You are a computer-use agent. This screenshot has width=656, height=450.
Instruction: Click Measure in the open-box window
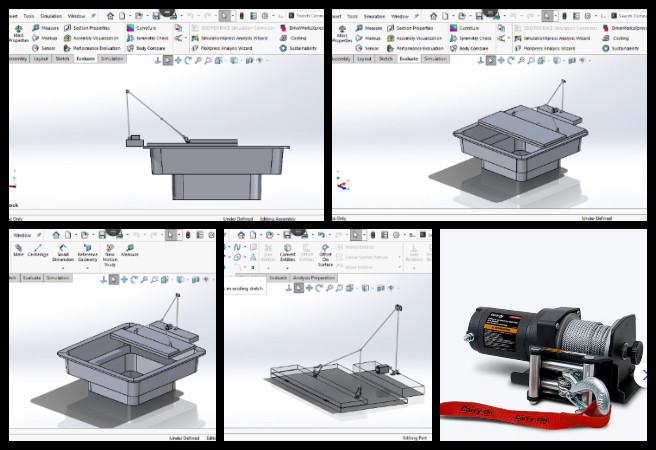[130, 250]
